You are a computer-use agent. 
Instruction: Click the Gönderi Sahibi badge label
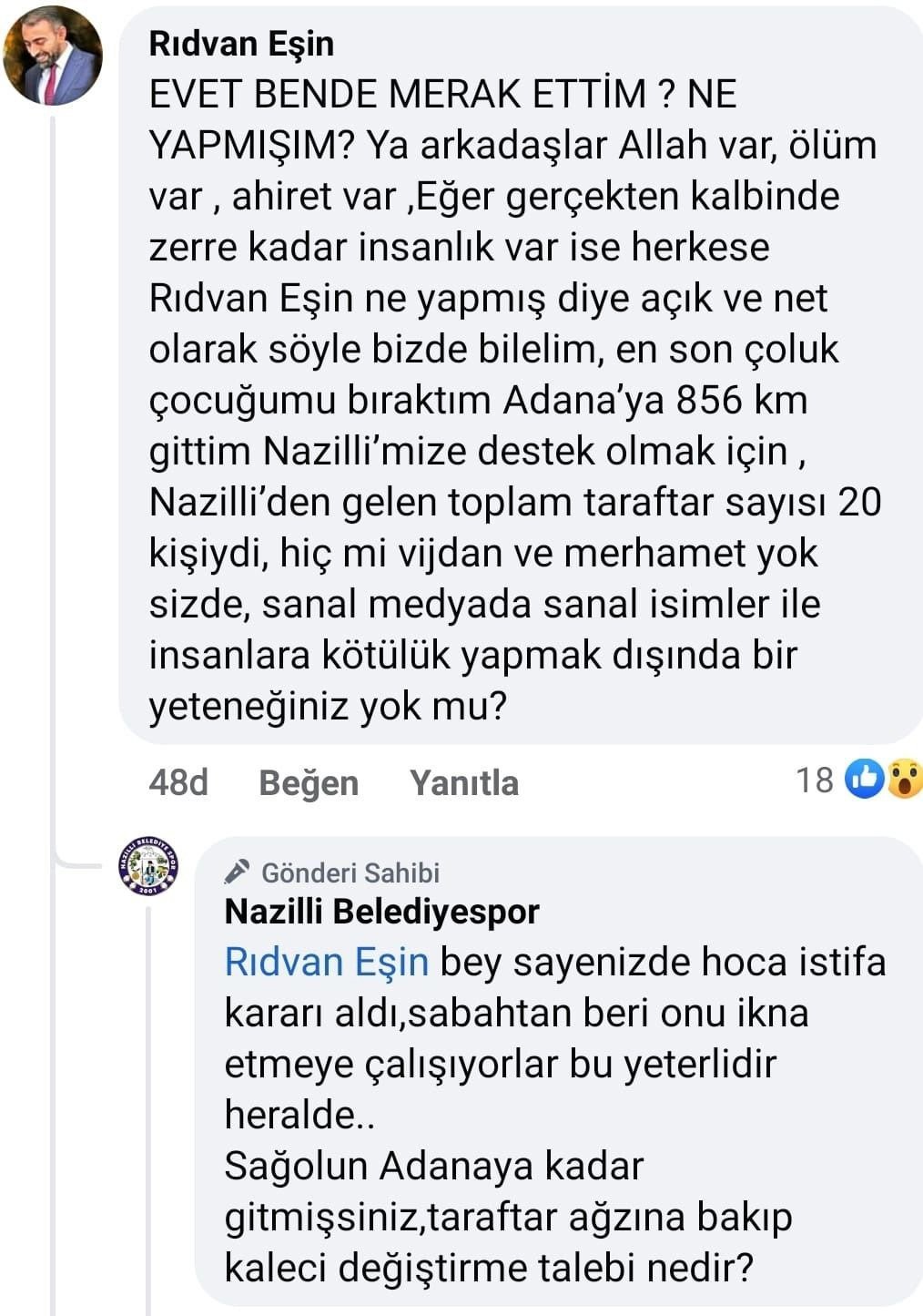point(350,872)
